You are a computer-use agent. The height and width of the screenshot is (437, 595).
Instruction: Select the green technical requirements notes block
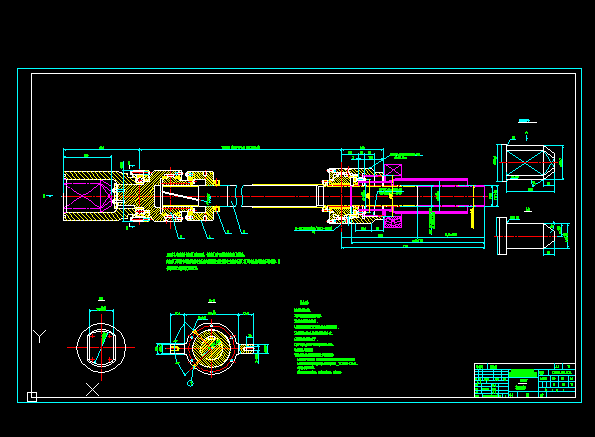[326, 338]
